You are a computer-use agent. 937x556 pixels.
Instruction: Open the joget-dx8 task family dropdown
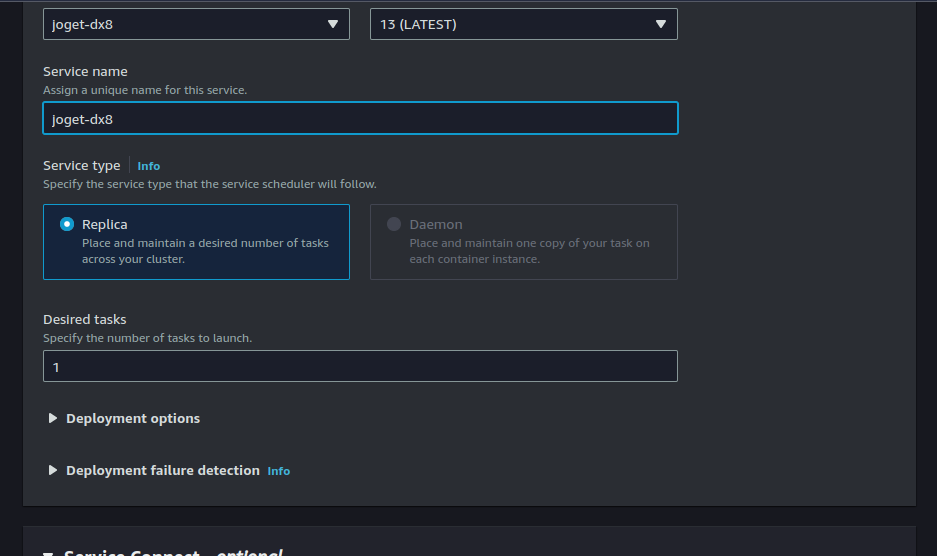[x=195, y=24]
